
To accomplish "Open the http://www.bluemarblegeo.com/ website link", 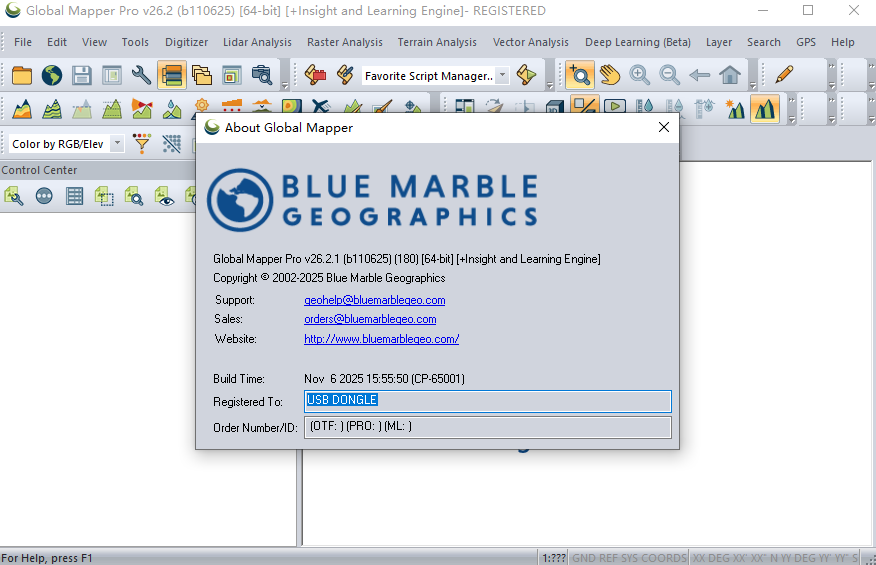I will pos(382,339).
